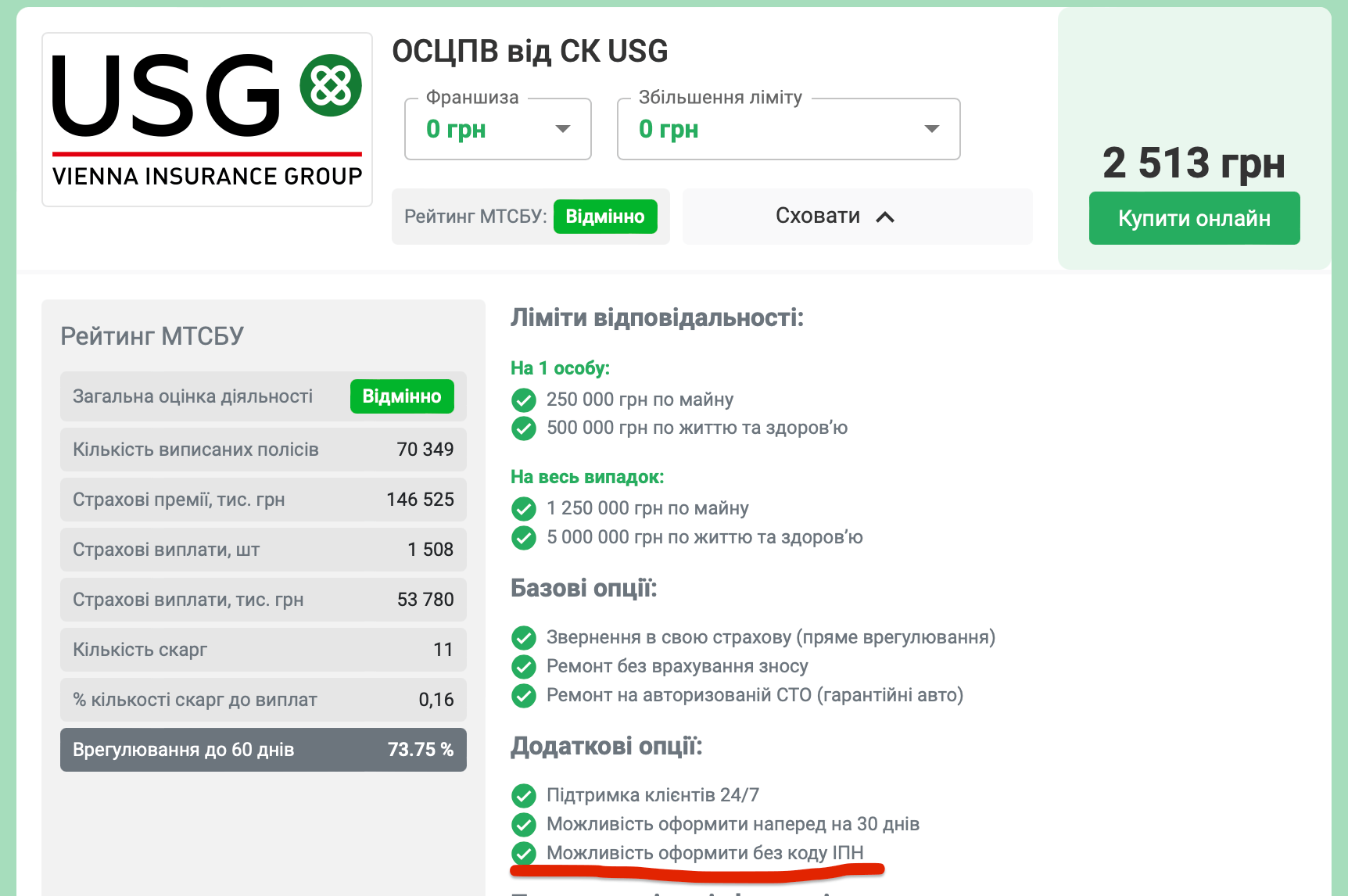
Task: Click checkmark icon beside Звернення в свою страхову
Action: point(524,638)
